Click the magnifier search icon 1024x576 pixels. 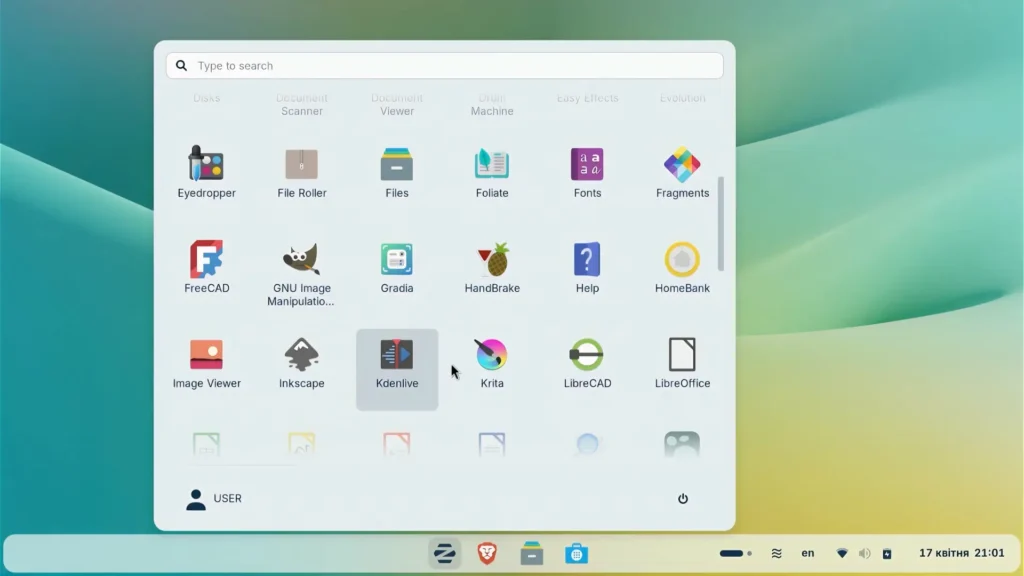tap(182, 65)
